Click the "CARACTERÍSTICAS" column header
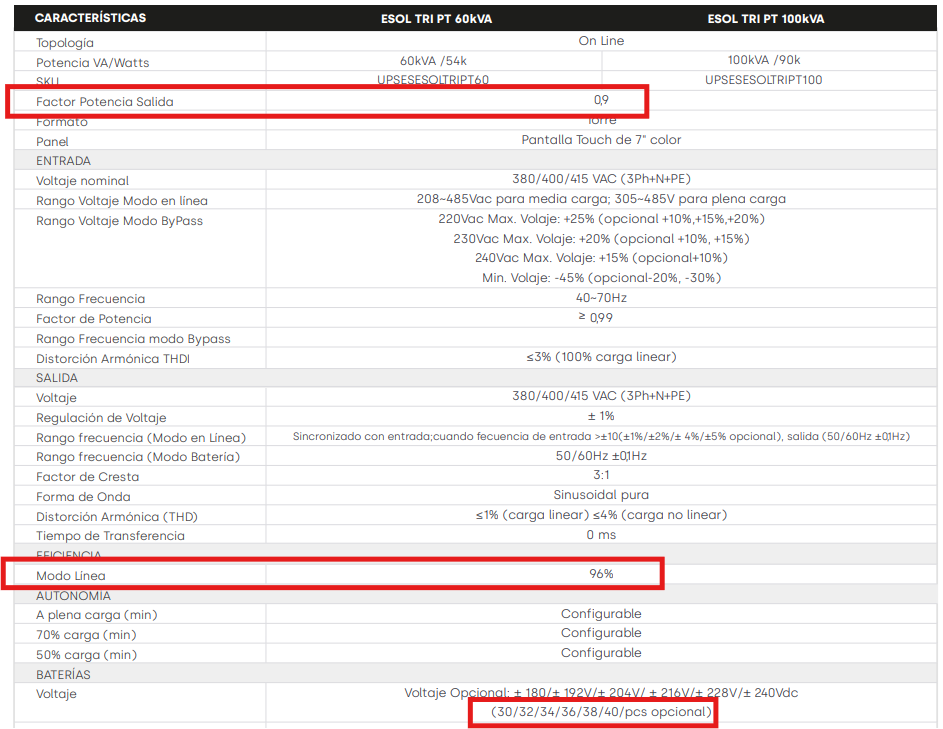 coord(90,18)
